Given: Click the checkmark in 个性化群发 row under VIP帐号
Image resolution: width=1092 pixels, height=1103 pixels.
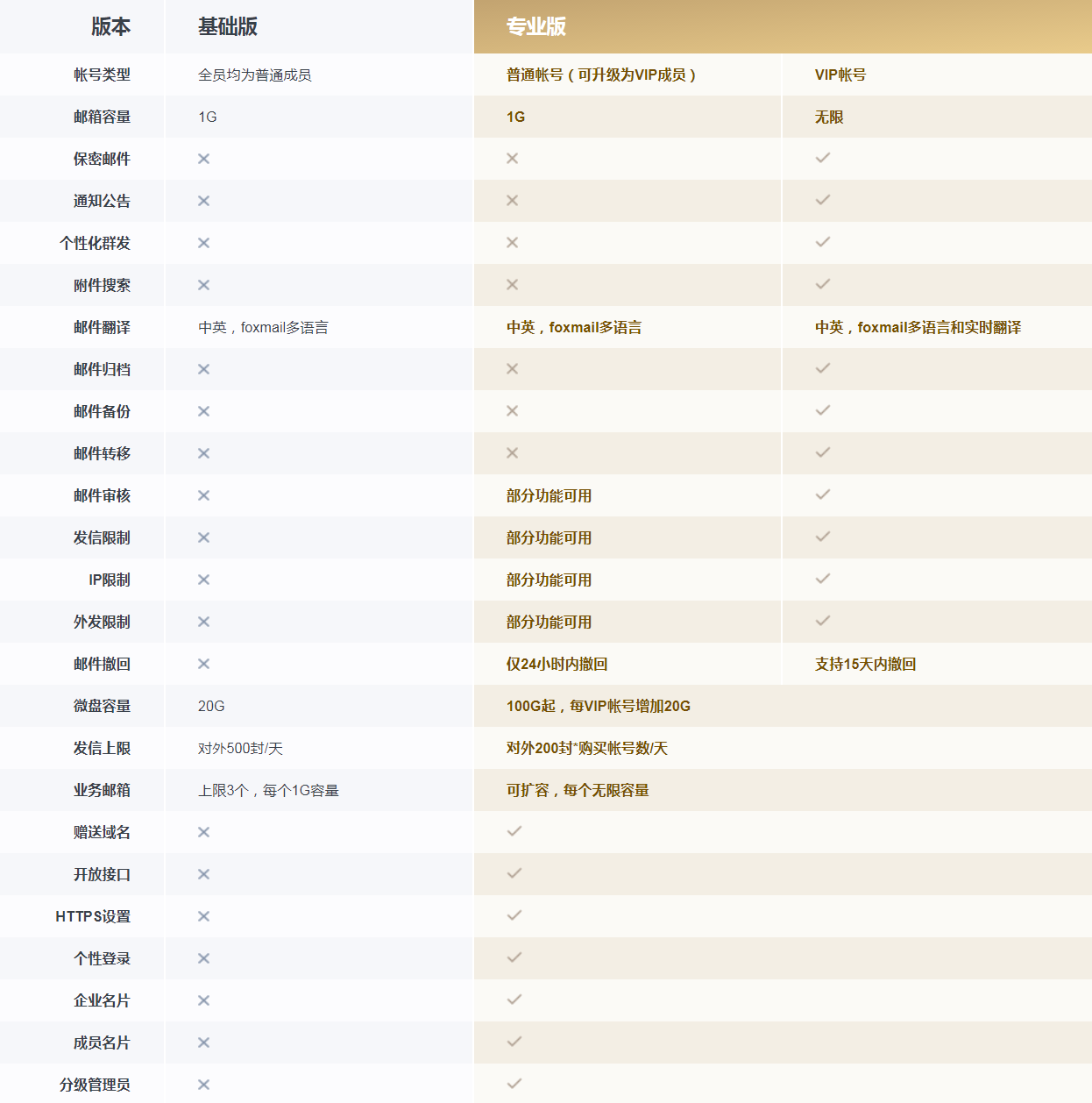Looking at the screenshot, I should (x=823, y=242).
